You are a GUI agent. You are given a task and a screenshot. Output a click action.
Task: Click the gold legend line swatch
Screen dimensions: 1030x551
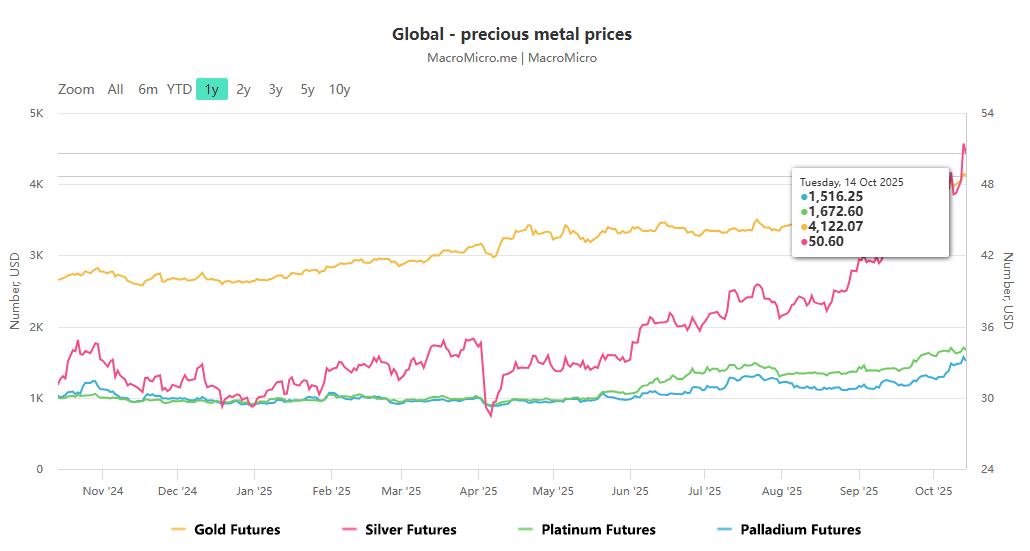180,530
